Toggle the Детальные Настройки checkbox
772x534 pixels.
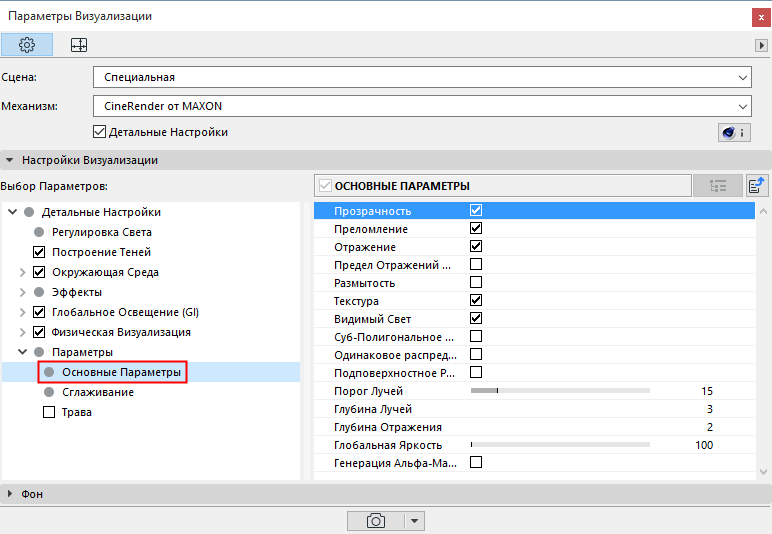[x=99, y=132]
